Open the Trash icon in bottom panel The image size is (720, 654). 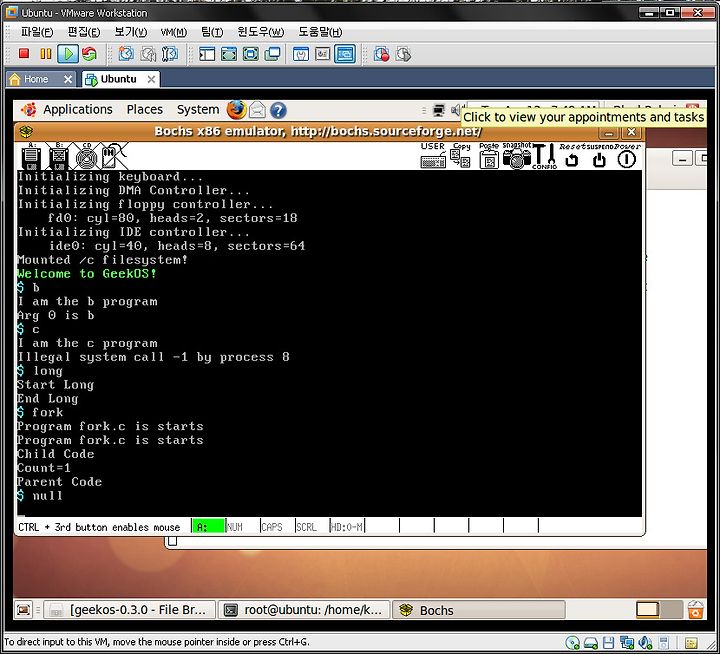[x=695, y=610]
